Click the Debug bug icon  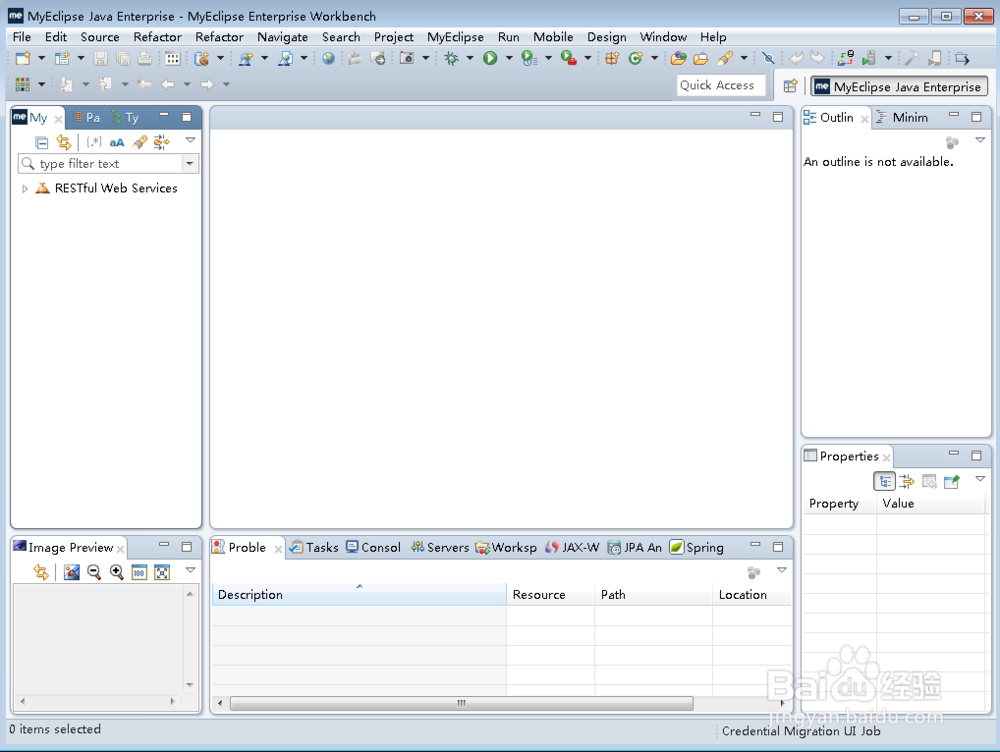tap(451, 59)
